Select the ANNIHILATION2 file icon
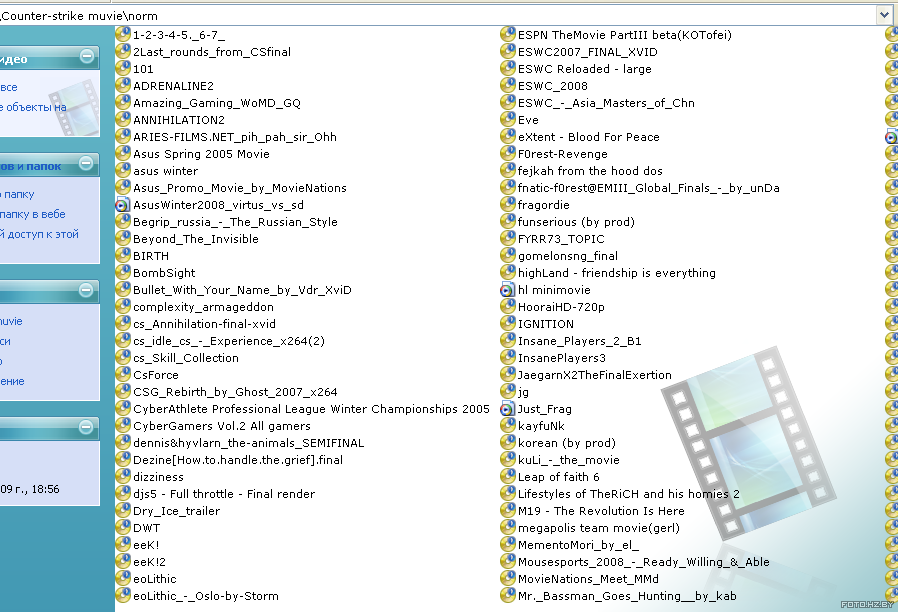Screen dimensions: 898x612 click(x=123, y=120)
